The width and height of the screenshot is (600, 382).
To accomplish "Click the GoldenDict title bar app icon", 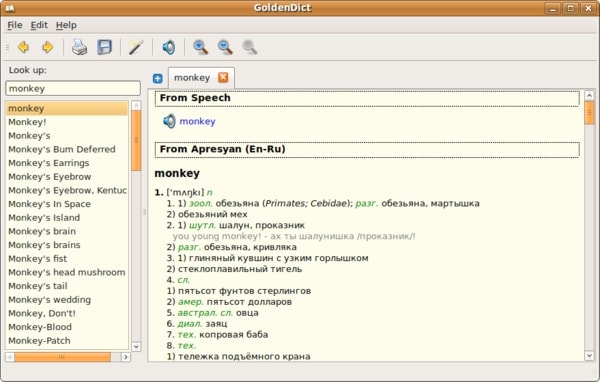I will click(10, 8).
